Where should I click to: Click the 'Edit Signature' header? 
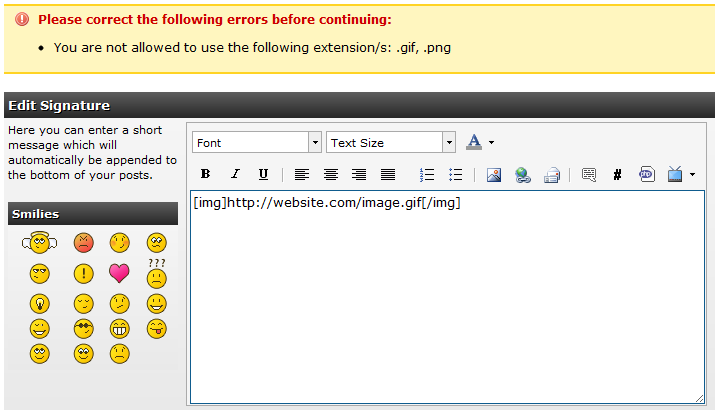coord(59,105)
